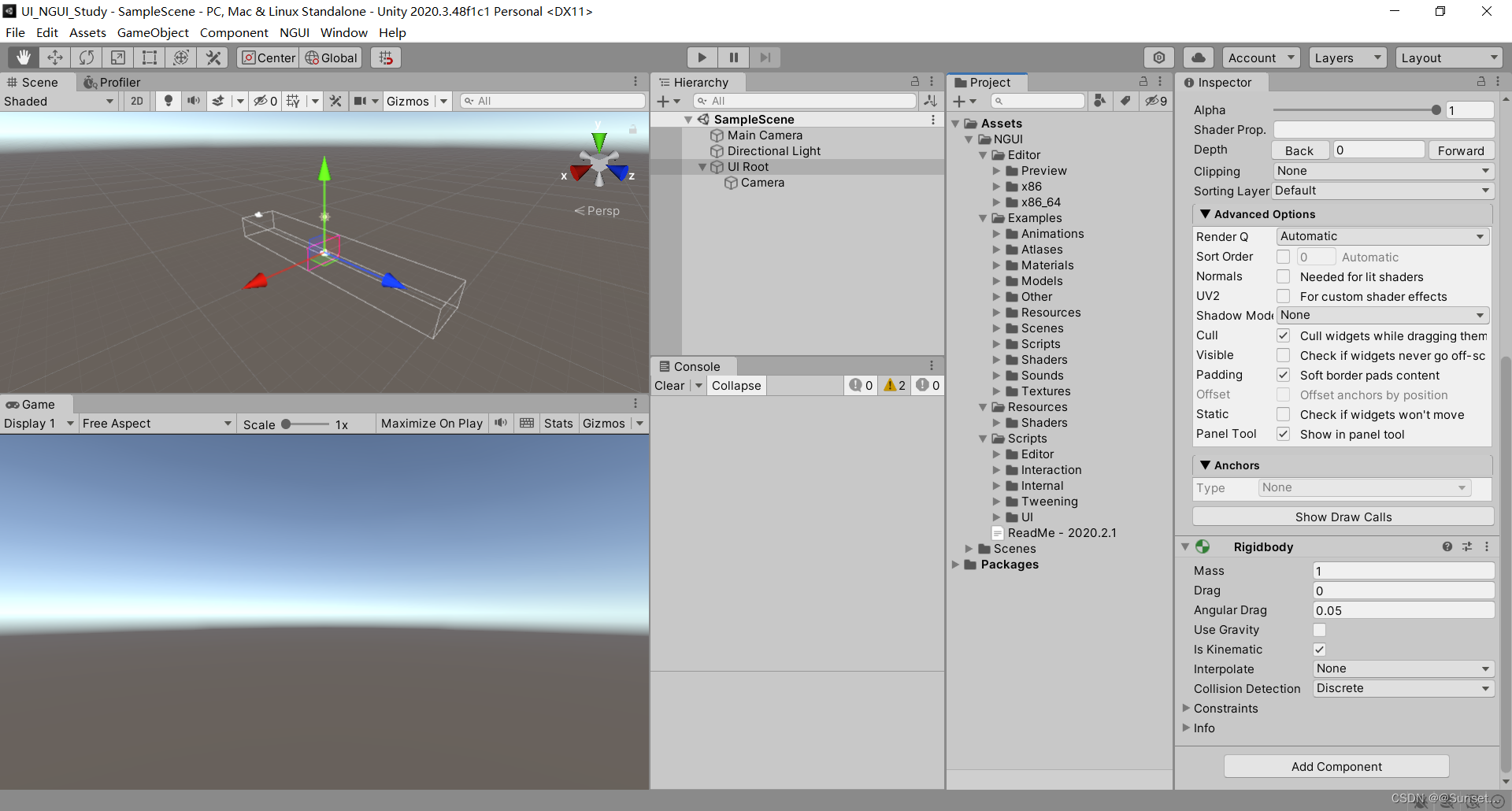Open Collision Detection dropdown
The width and height of the screenshot is (1512, 811).
1403,688
